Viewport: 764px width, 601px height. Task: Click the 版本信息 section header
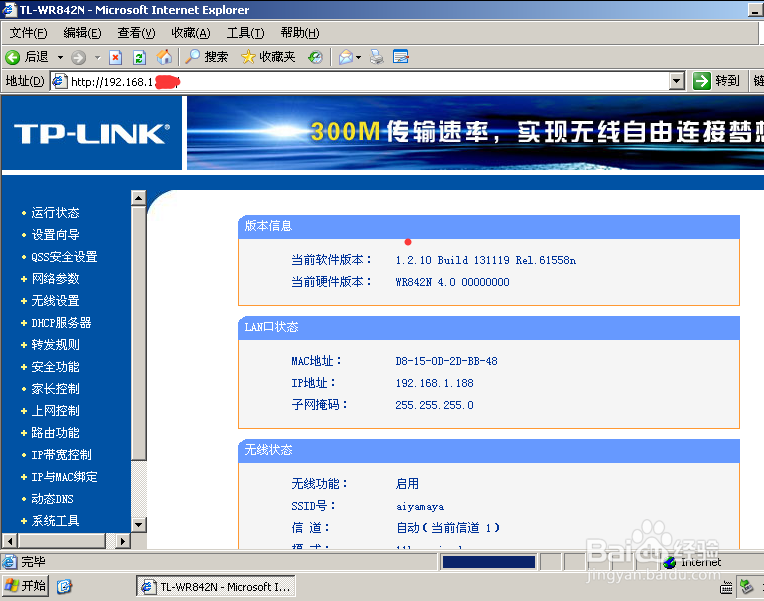489,226
